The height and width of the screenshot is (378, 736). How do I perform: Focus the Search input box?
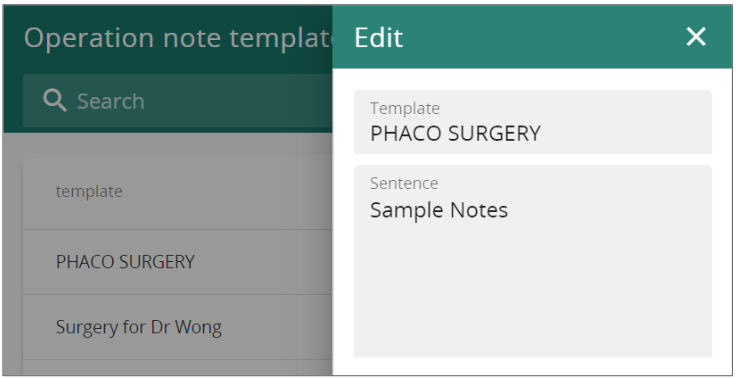[178, 100]
